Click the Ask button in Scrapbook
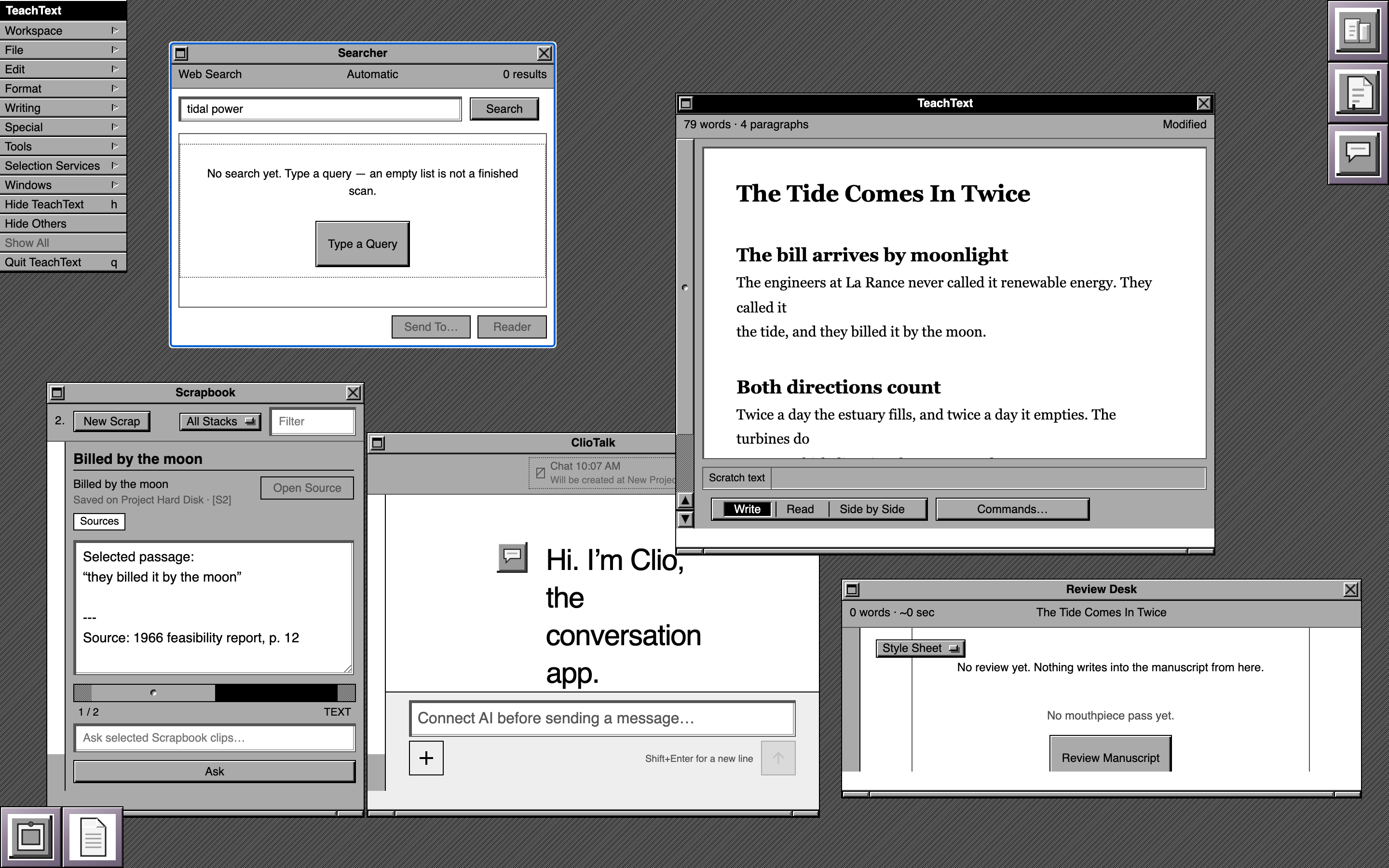 click(215, 772)
